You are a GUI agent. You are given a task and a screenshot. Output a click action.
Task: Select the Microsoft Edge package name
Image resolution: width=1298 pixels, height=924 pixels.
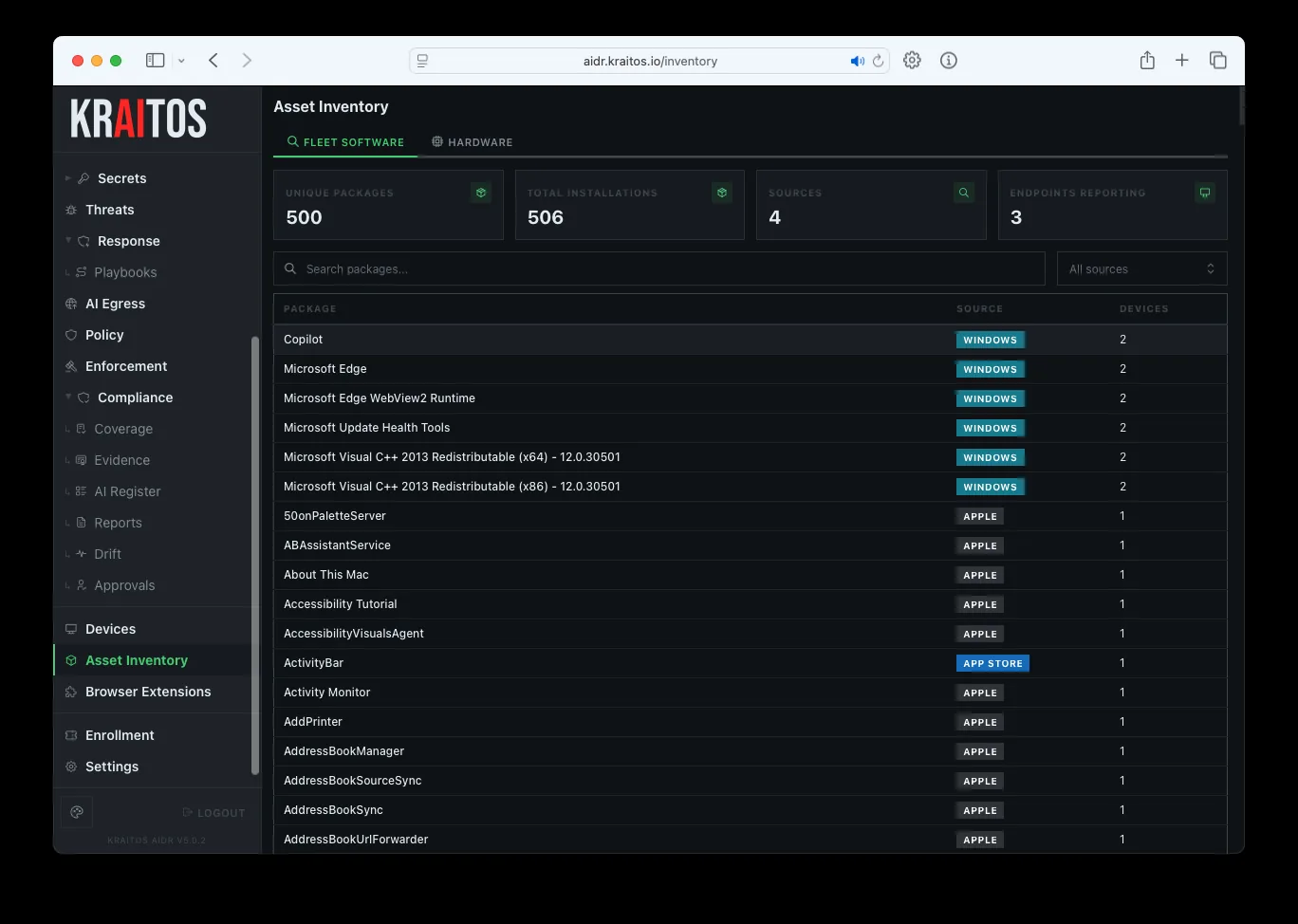[x=325, y=369]
